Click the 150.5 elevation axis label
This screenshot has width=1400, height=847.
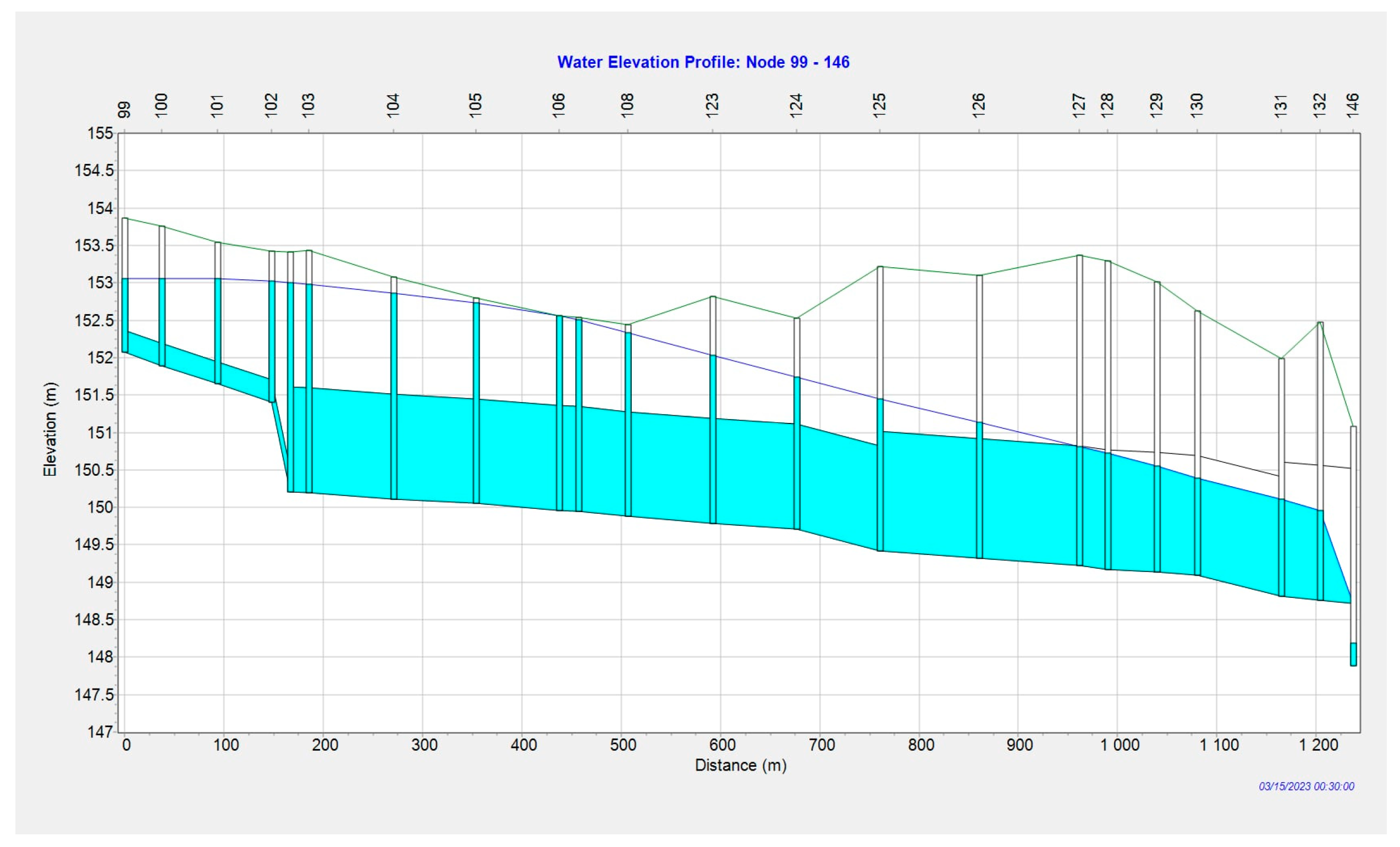tap(95, 470)
